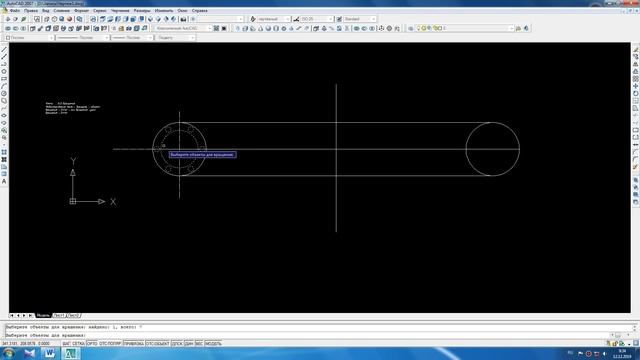Open the Размеры menu
The image size is (640, 360).
142,11
